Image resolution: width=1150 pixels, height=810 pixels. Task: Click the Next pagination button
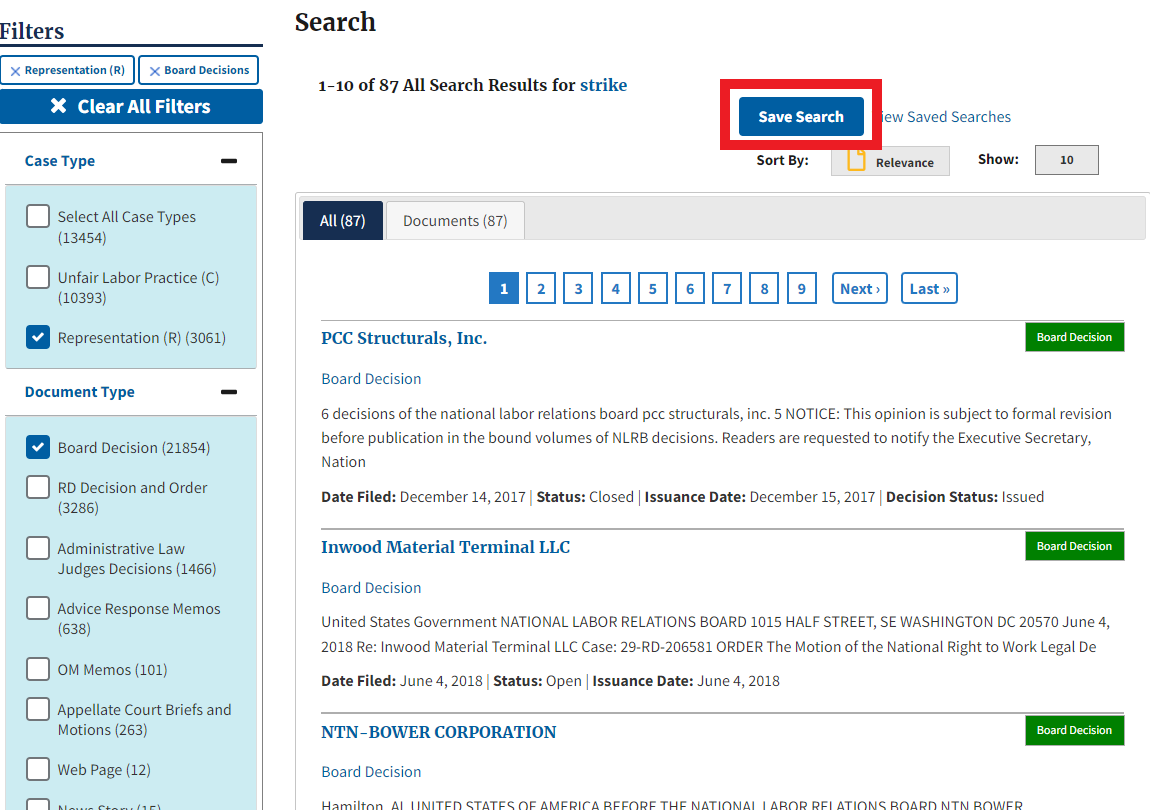pos(859,289)
